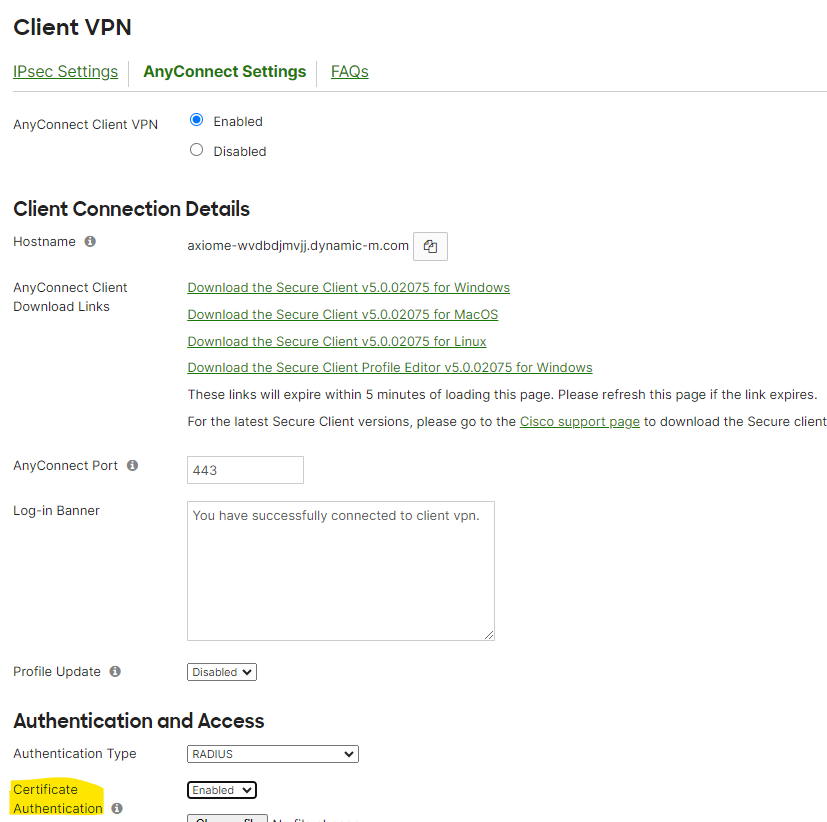Click the AnyConnect Port input field
This screenshot has width=827, height=822.
[x=245, y=470]
